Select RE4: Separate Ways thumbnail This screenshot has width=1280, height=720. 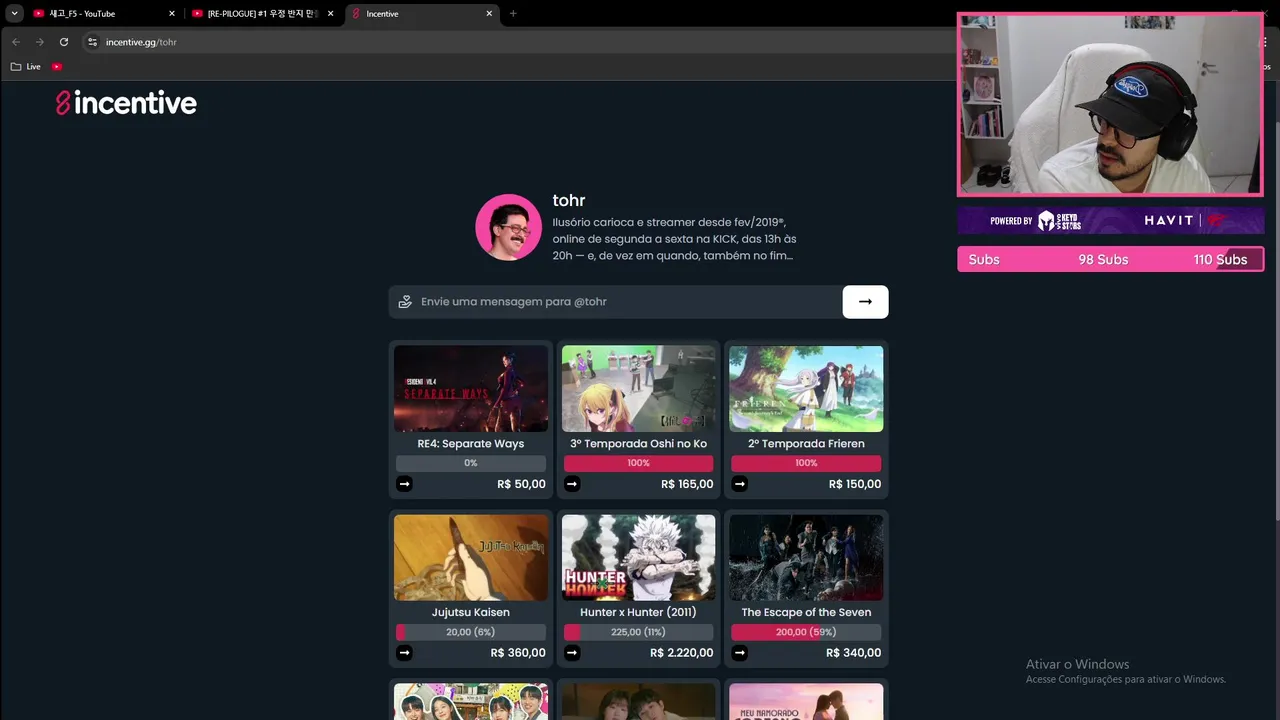(471, 388)
